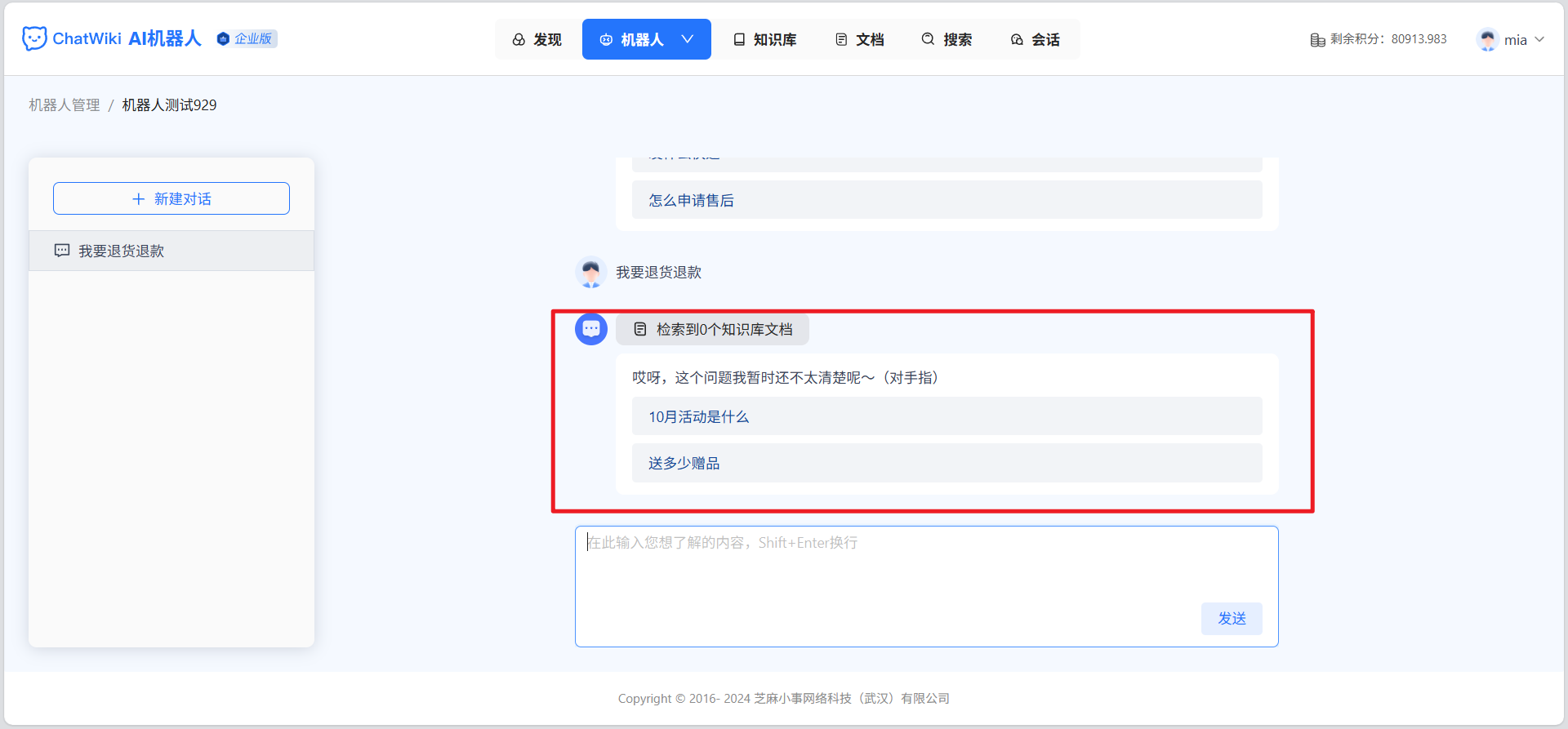
Task: Click the mia user avatar
Action: click(x=1487, y=39)
